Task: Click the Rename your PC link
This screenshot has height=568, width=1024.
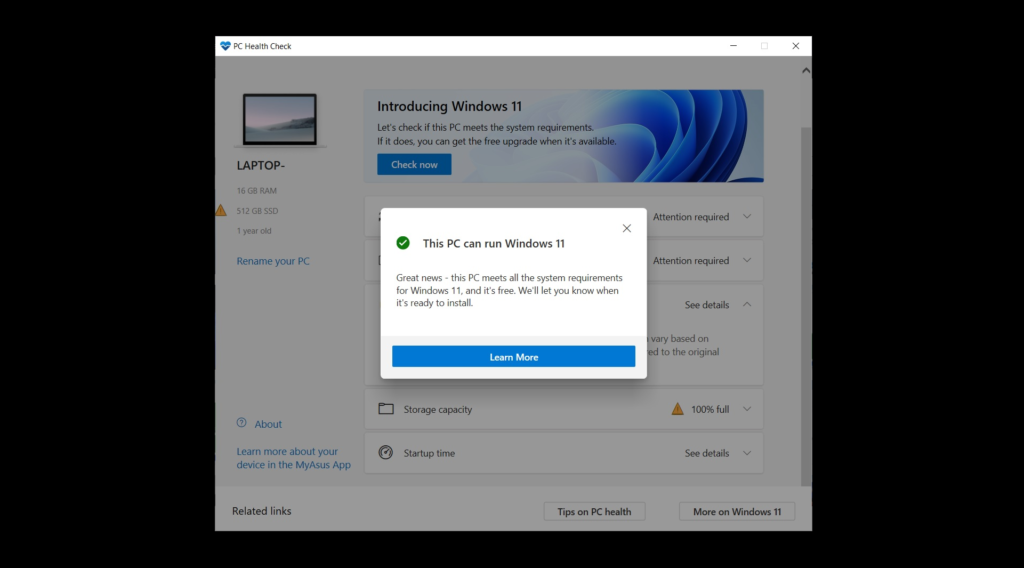Action: 273,261
